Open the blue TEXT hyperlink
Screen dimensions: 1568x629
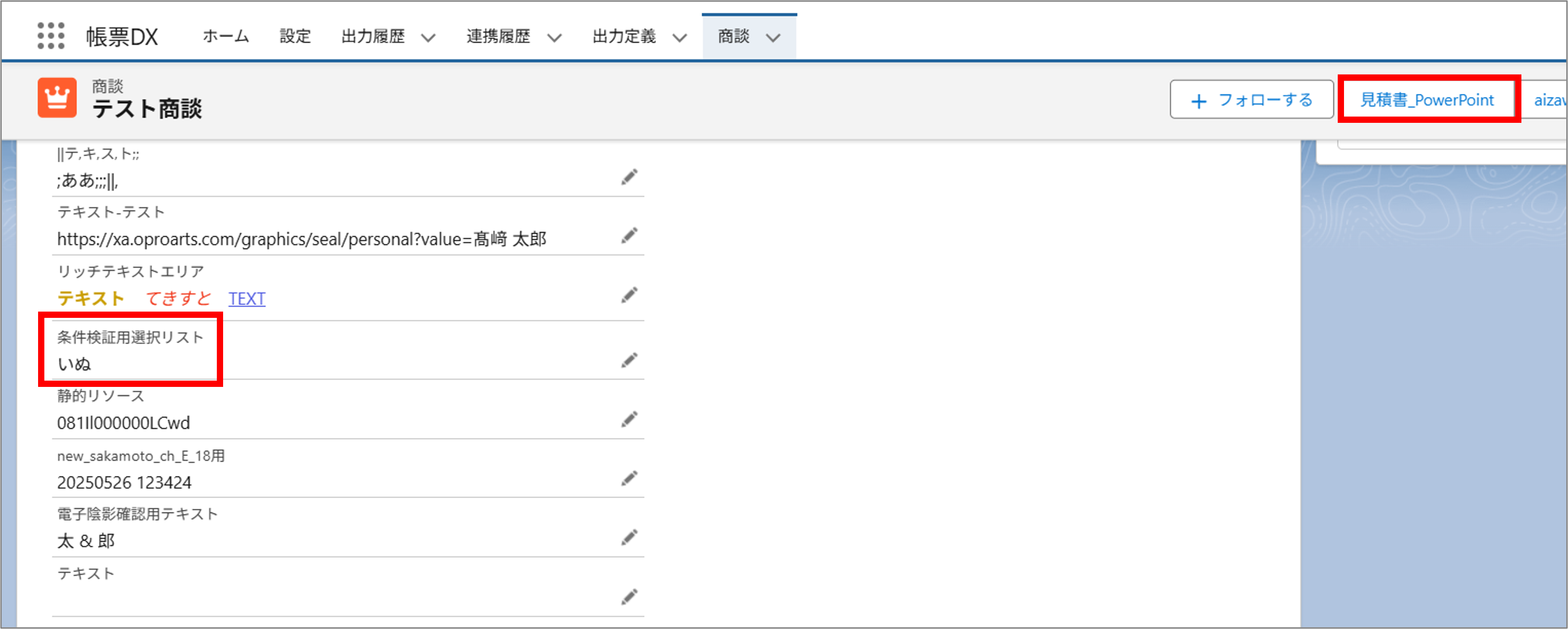tap(246, 299)
